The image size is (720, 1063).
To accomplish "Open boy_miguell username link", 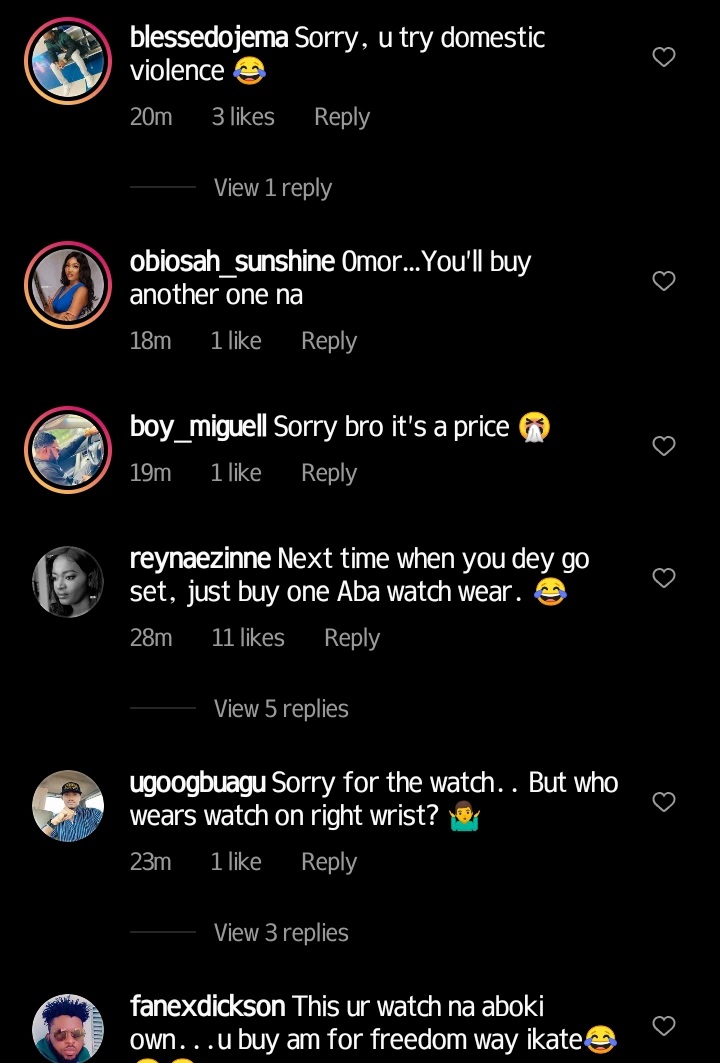I will 198,427.
